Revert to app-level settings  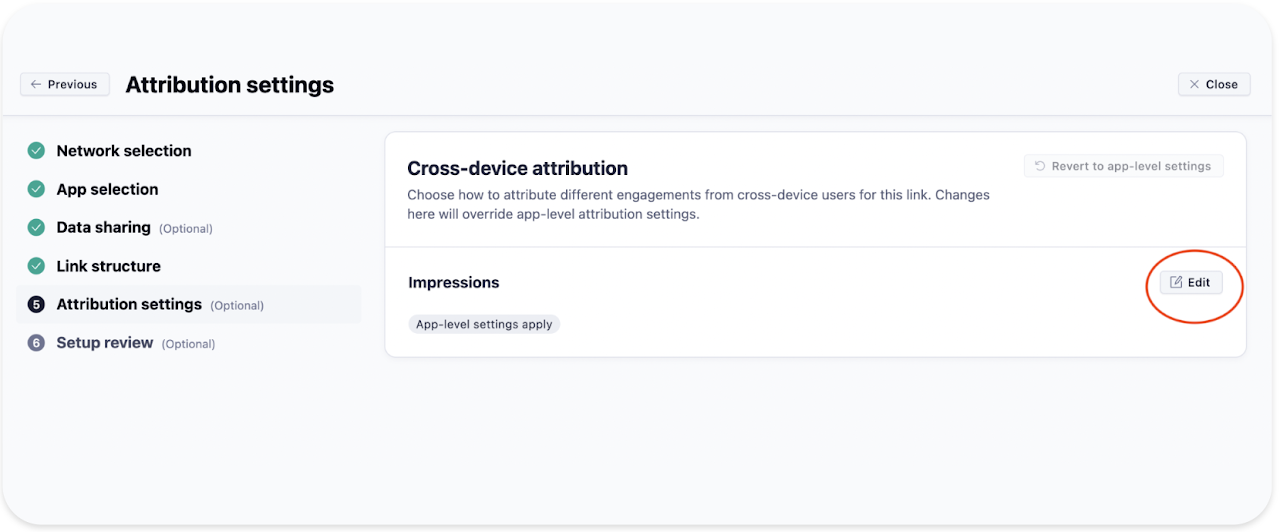click(1123, 167)
